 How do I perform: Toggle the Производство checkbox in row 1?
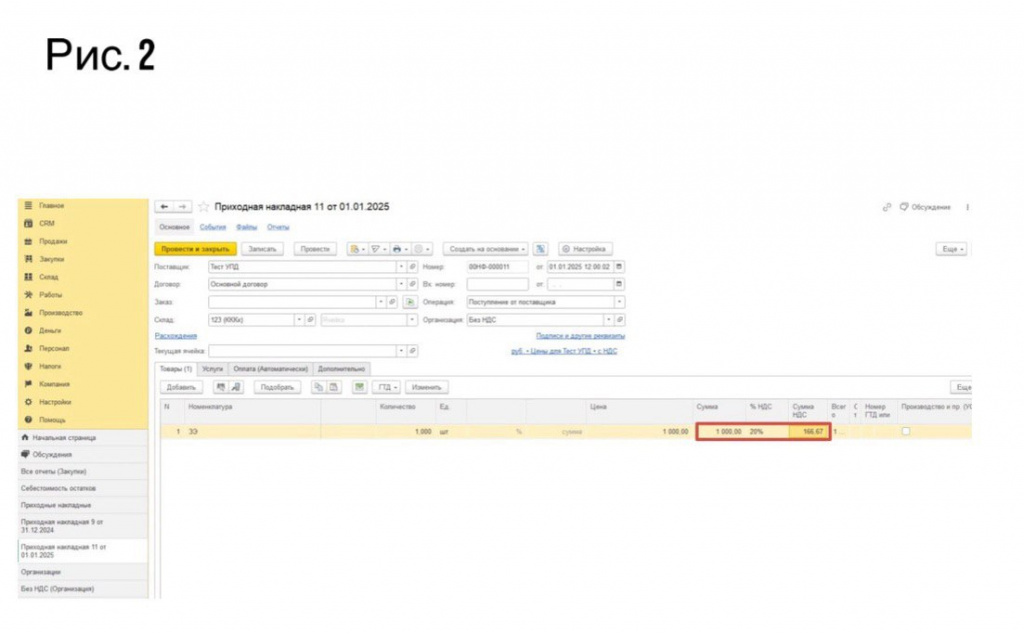(906, 431)
